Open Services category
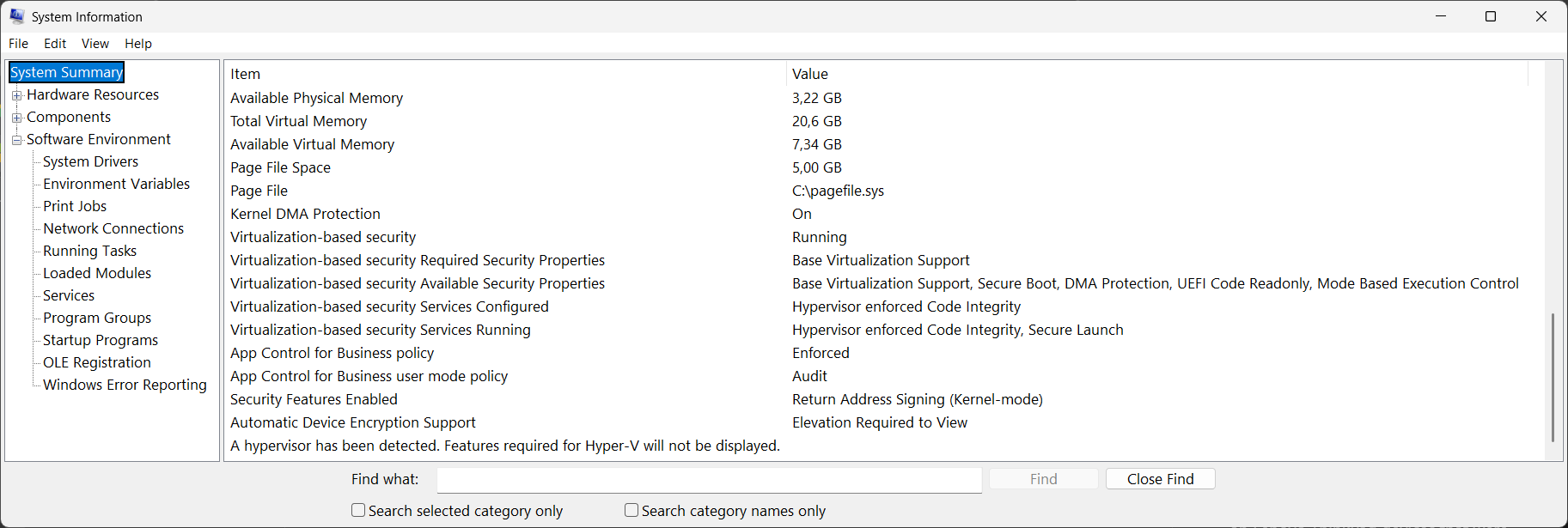1568x528 pixels. pos(69,295)
